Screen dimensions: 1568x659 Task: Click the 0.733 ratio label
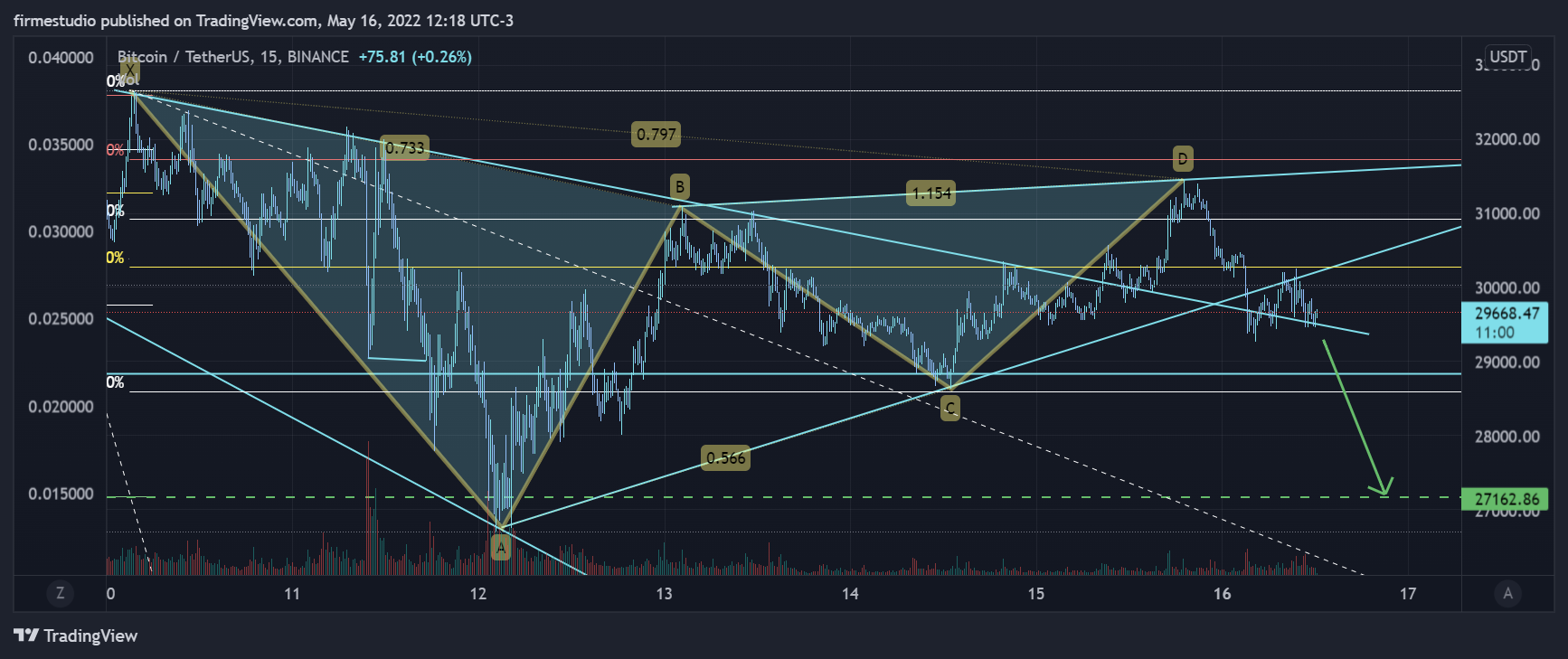tap(404, 147)
